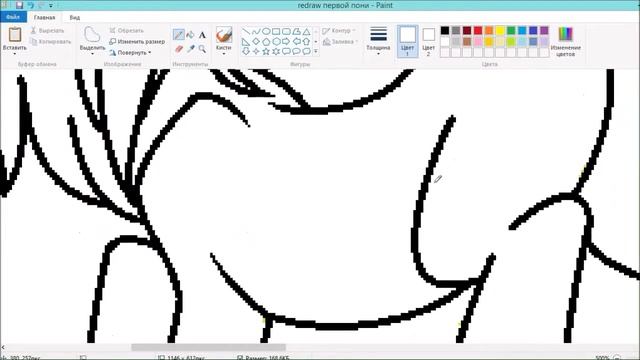Pick the black color swatch
This screenshot has height=360, width=640.
pos(445,30)
